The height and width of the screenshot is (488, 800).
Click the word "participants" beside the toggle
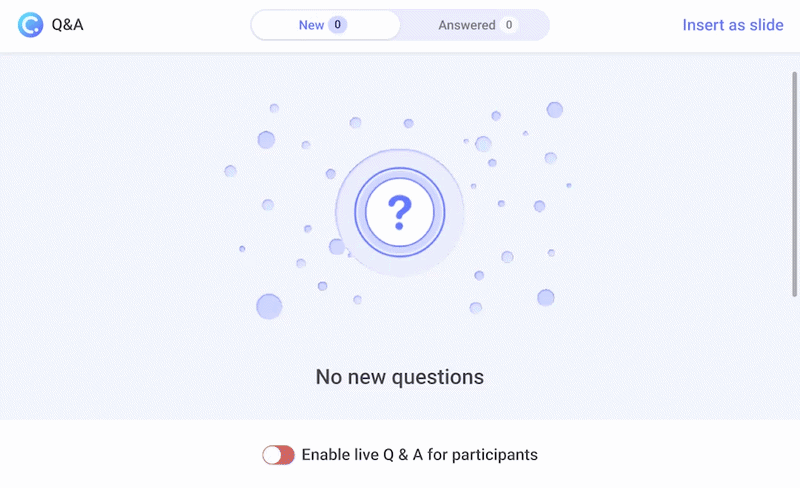click(495, 455)
